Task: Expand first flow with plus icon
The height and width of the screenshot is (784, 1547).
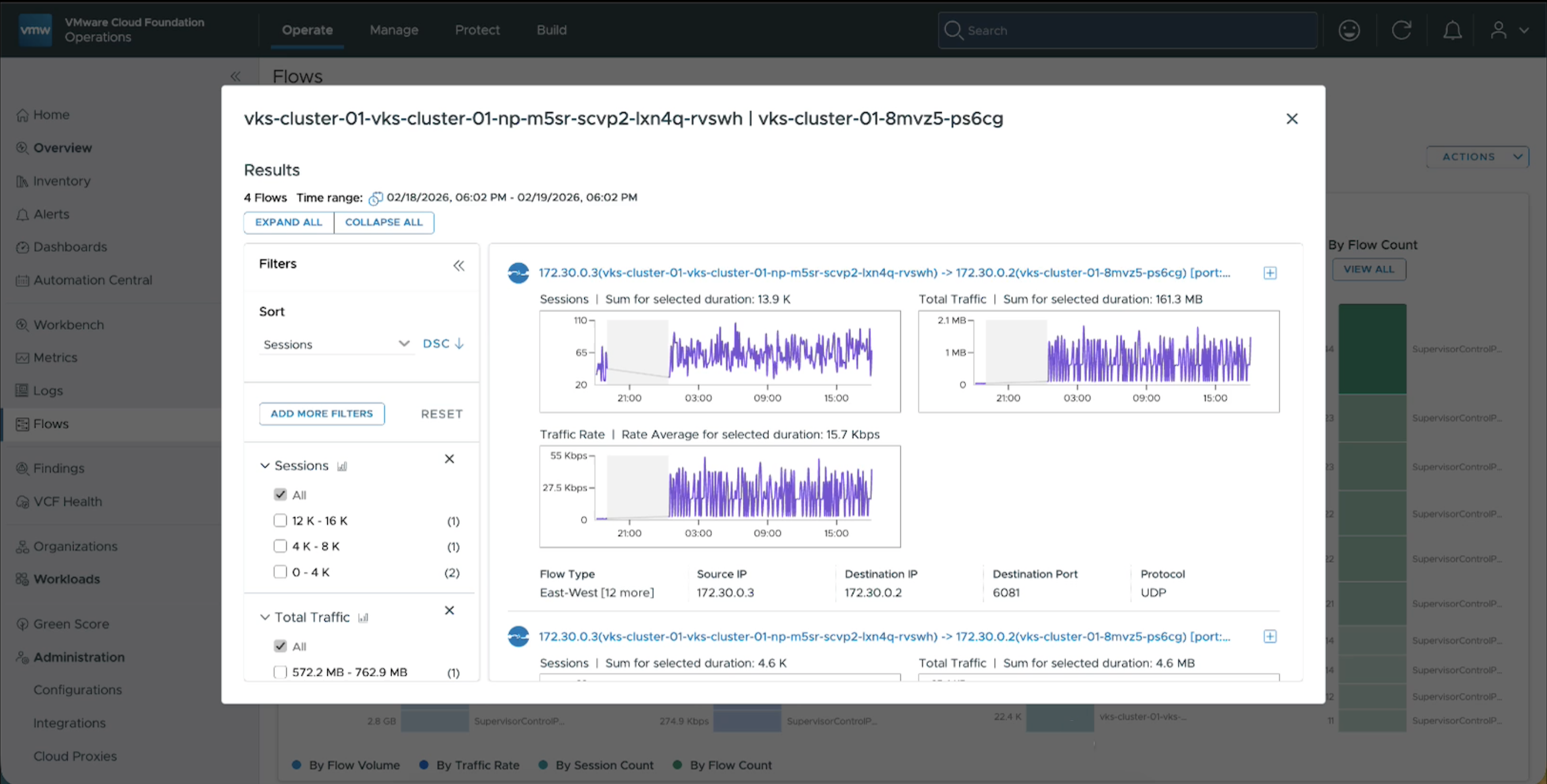Action: point(1269,273)
